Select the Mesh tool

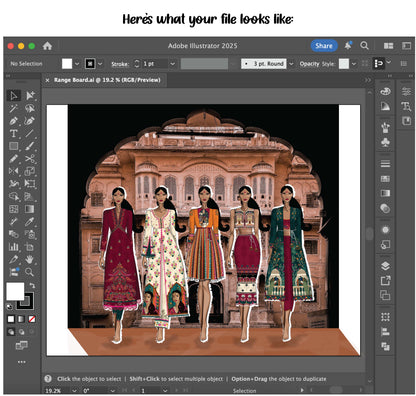point(14,209)
